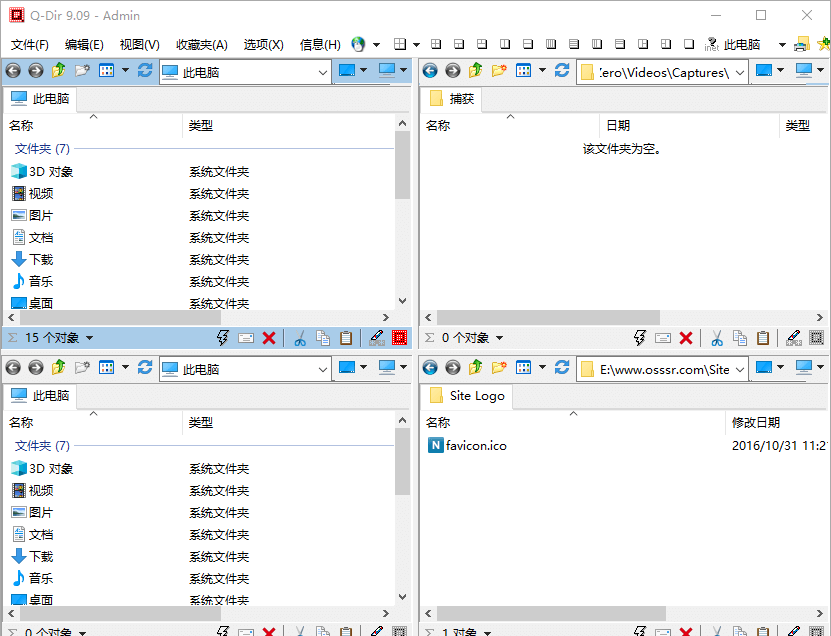This screenshot has height=636, width=831.
Task: Click the scissors cut icon in top-left pane
Action: (x=300, y=338)
